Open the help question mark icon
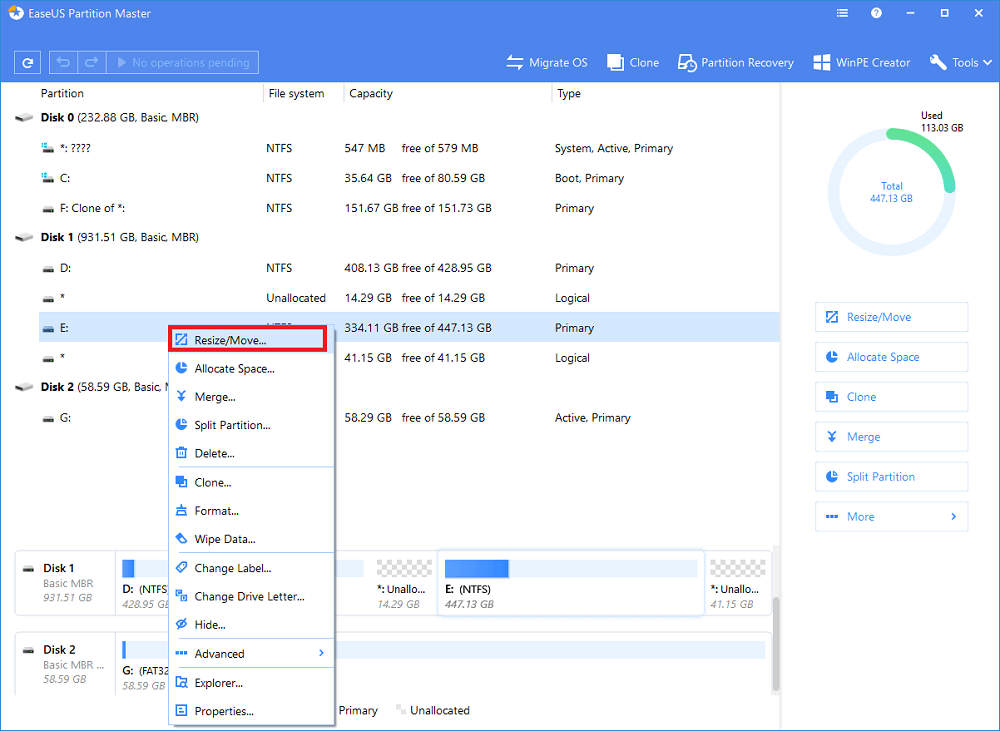This screenshot has height=731, width=1000. coord(876,13)
